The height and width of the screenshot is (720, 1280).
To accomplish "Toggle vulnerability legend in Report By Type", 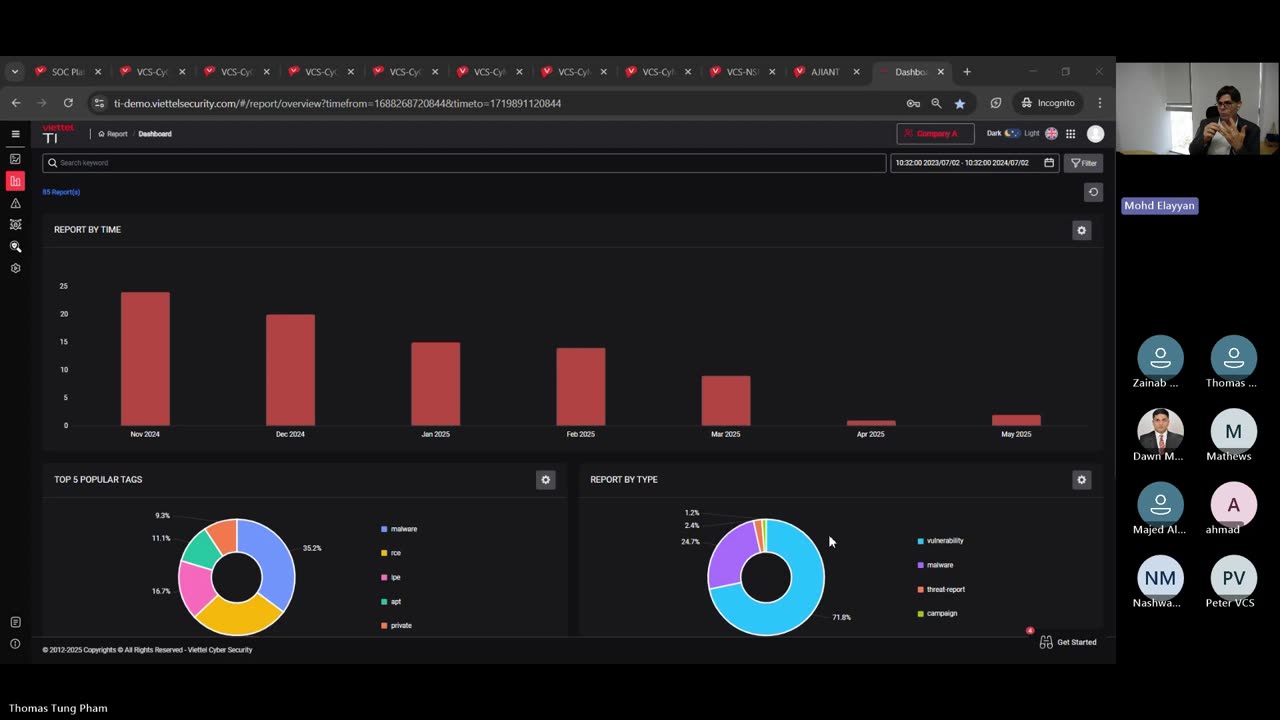I will click(x=940, y=541).
